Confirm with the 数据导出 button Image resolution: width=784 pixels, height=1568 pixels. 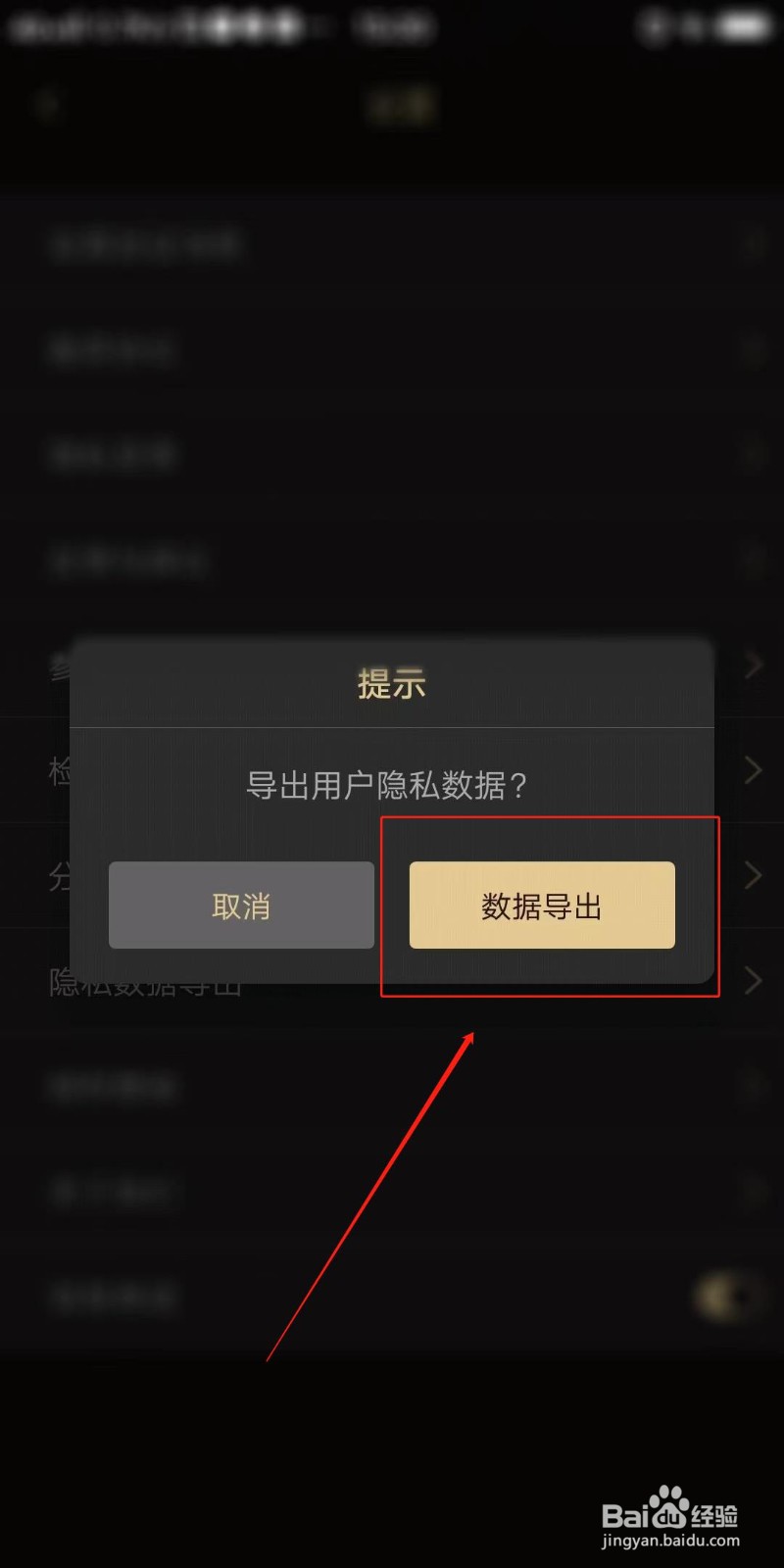tap(542, 905)
